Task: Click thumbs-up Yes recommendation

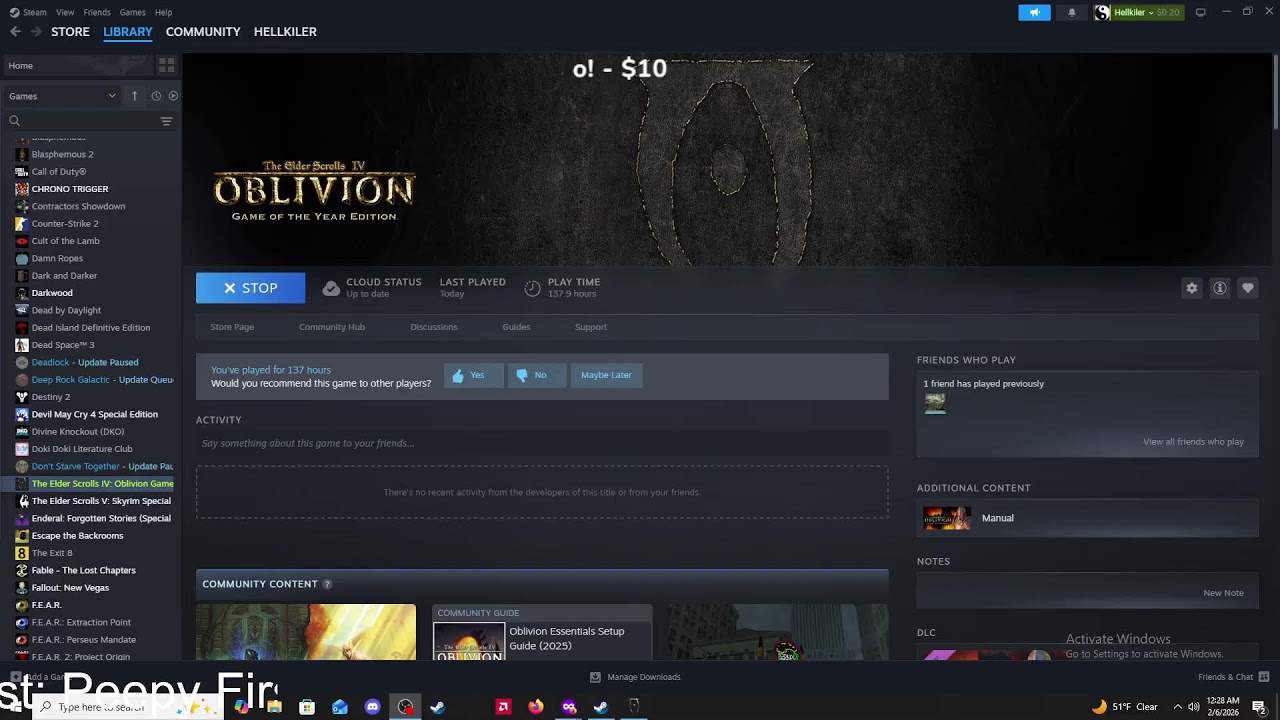Action: tap(474, 375)
